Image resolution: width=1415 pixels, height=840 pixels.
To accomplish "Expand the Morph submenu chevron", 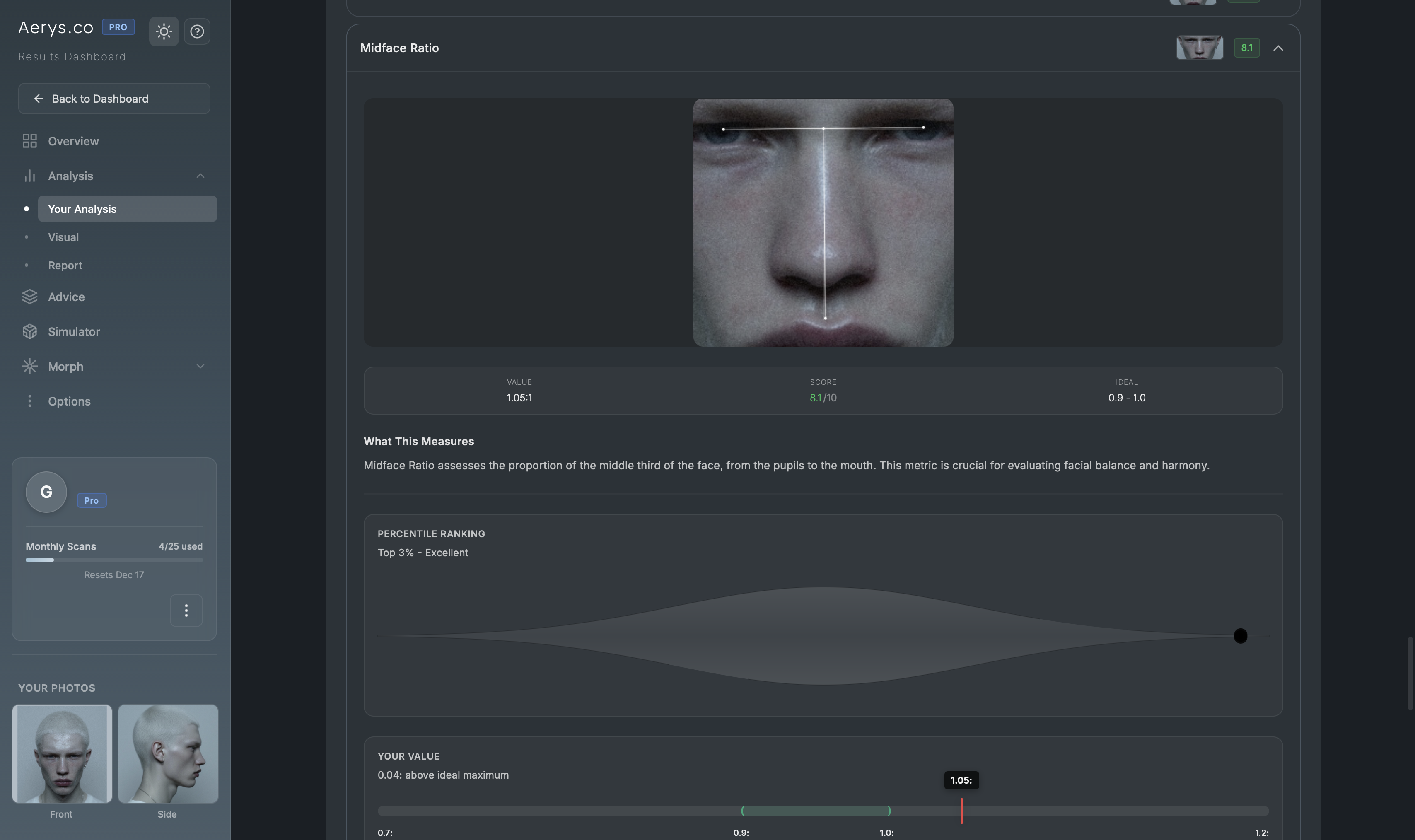I will (200, 366).
